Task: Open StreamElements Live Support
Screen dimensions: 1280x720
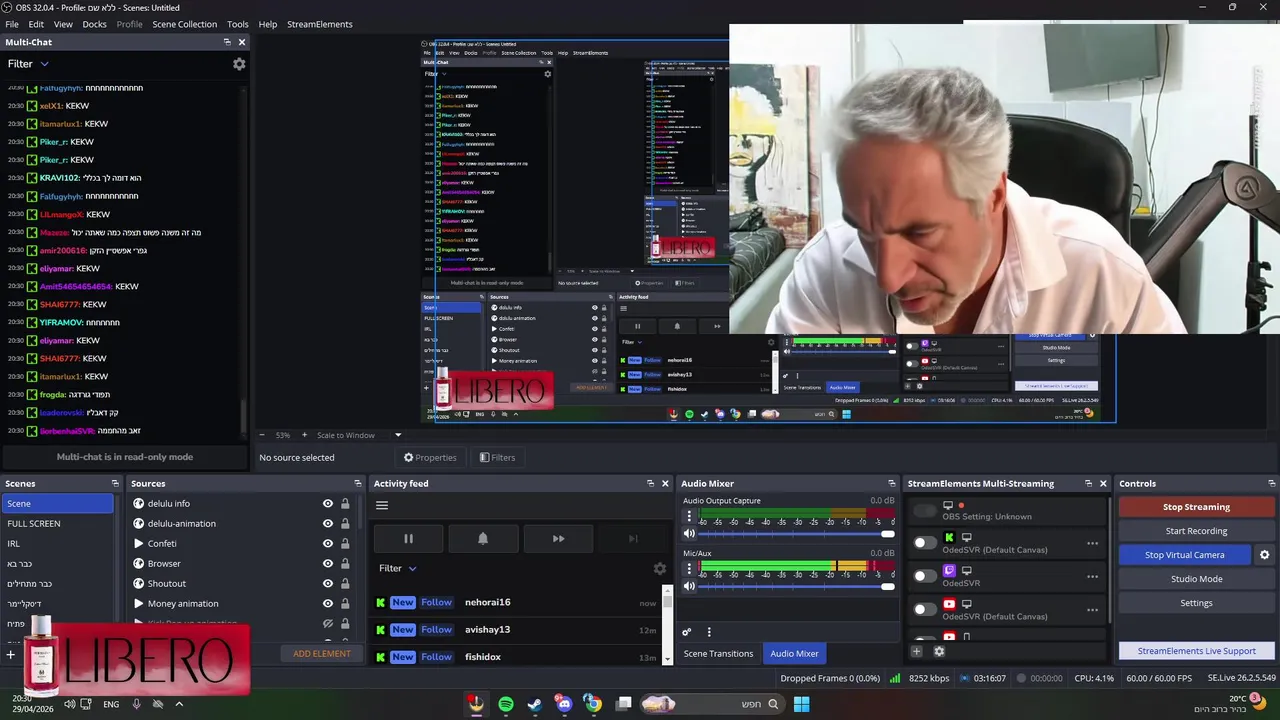Action: click(1196, 651)
